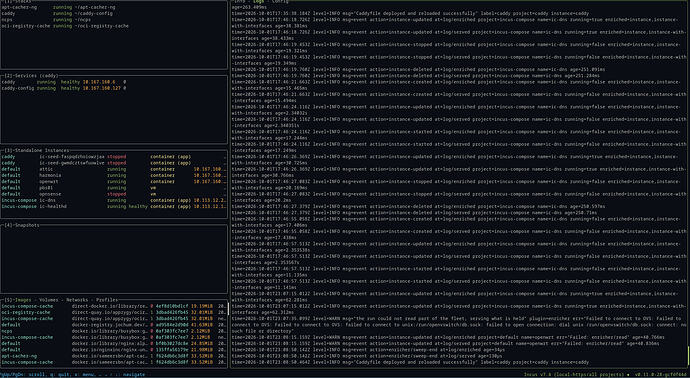Click the 17:35:38 Caddyfile deployed log line
Image resolution: width=690 pixels, height=378 pixels.
[411, 14]
